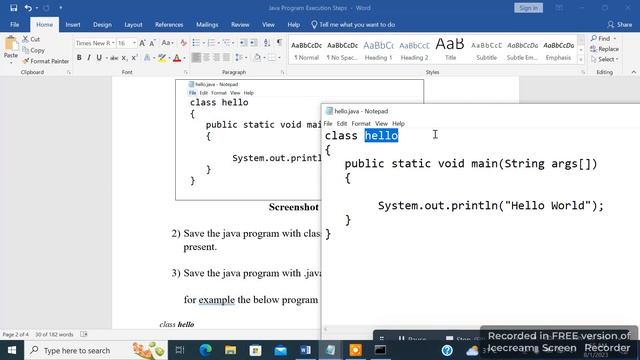Image resolution: width=640 pixels, height=360 pixels.
Task: Toggle Superscript formatting
Action: (134, 58)
